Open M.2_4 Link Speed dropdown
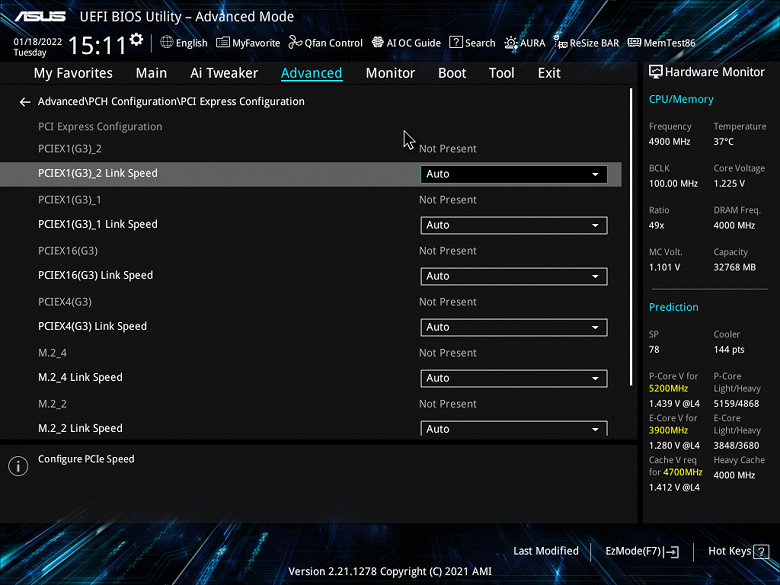This screenshot has width=780, height=585. [514, 378]
